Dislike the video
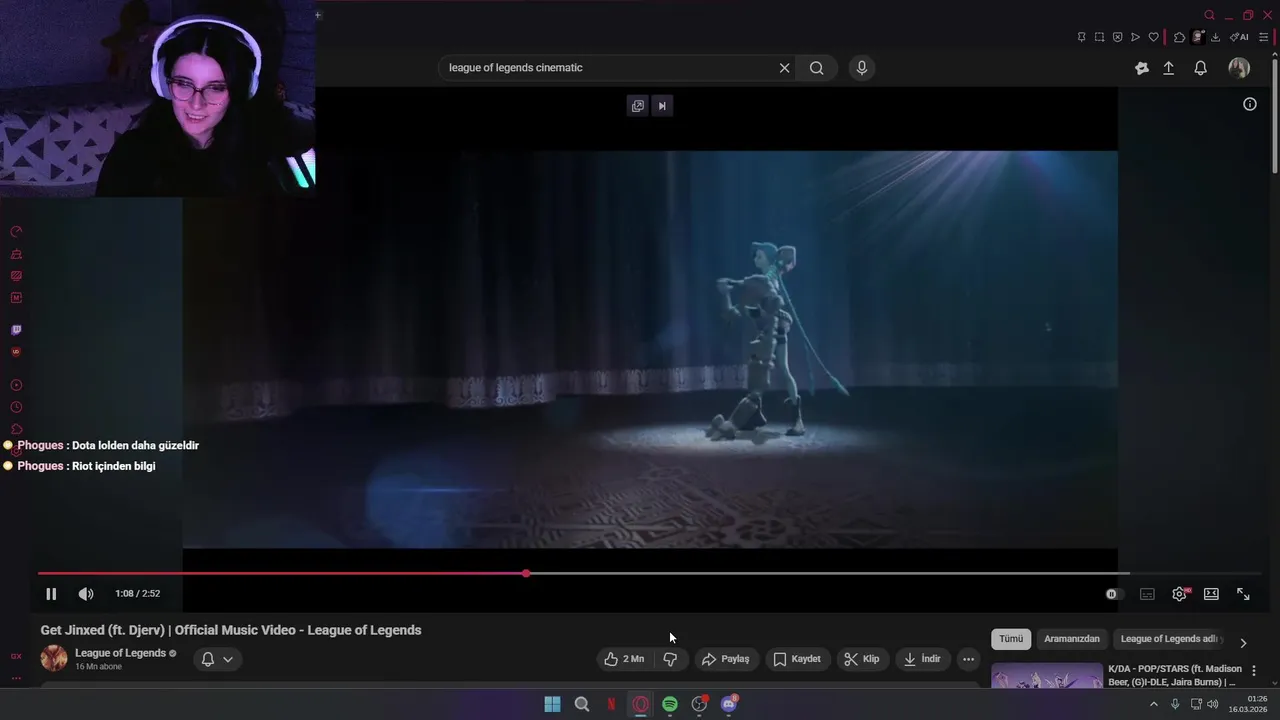 pos(671,659)
